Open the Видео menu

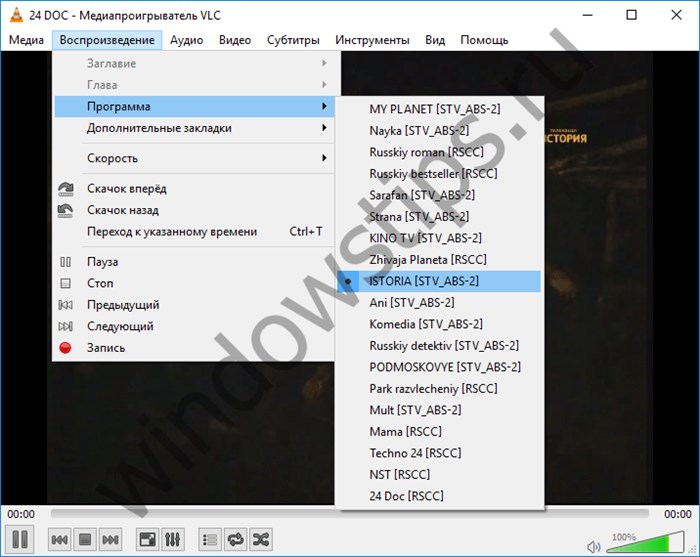click(235, 40)
